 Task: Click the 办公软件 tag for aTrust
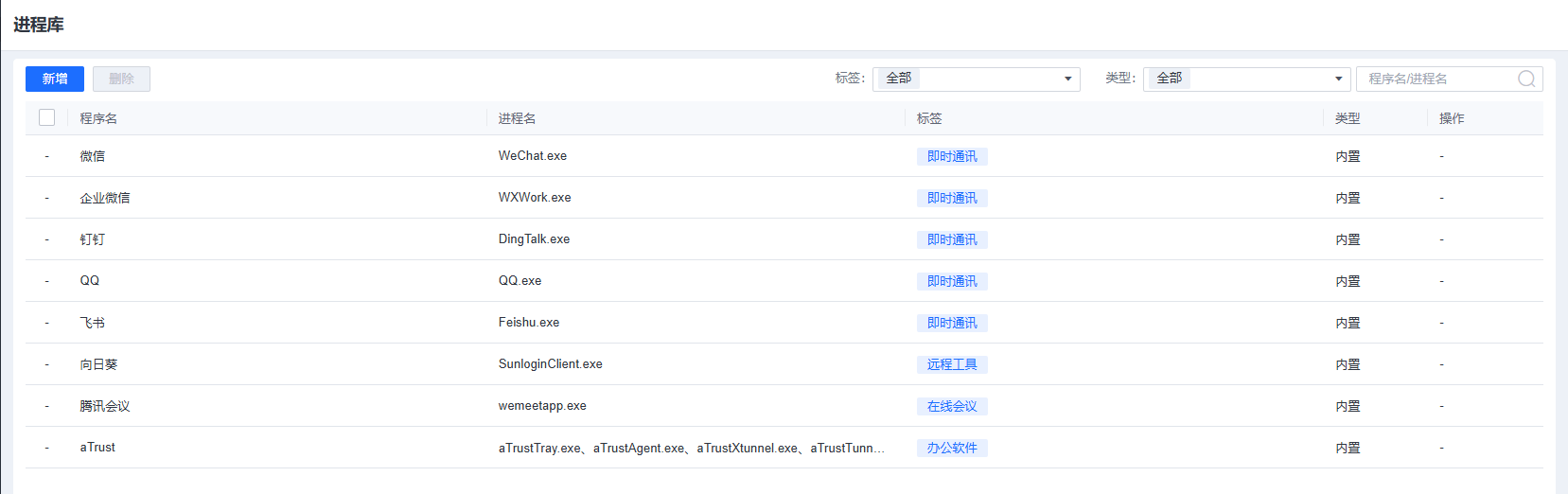[952, 448]
